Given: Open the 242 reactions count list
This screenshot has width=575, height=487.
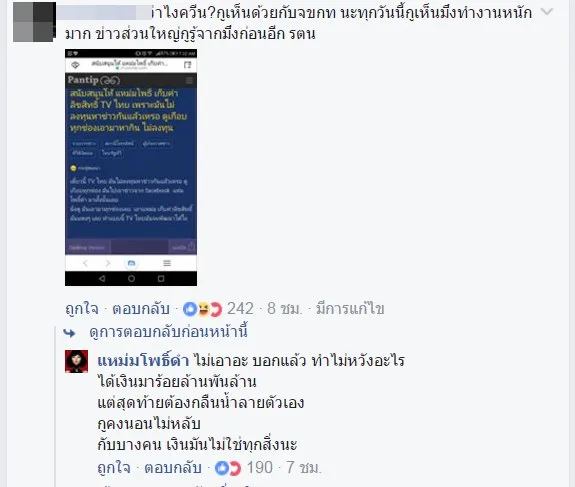Looking at the screenshot, I should (240, 309).
